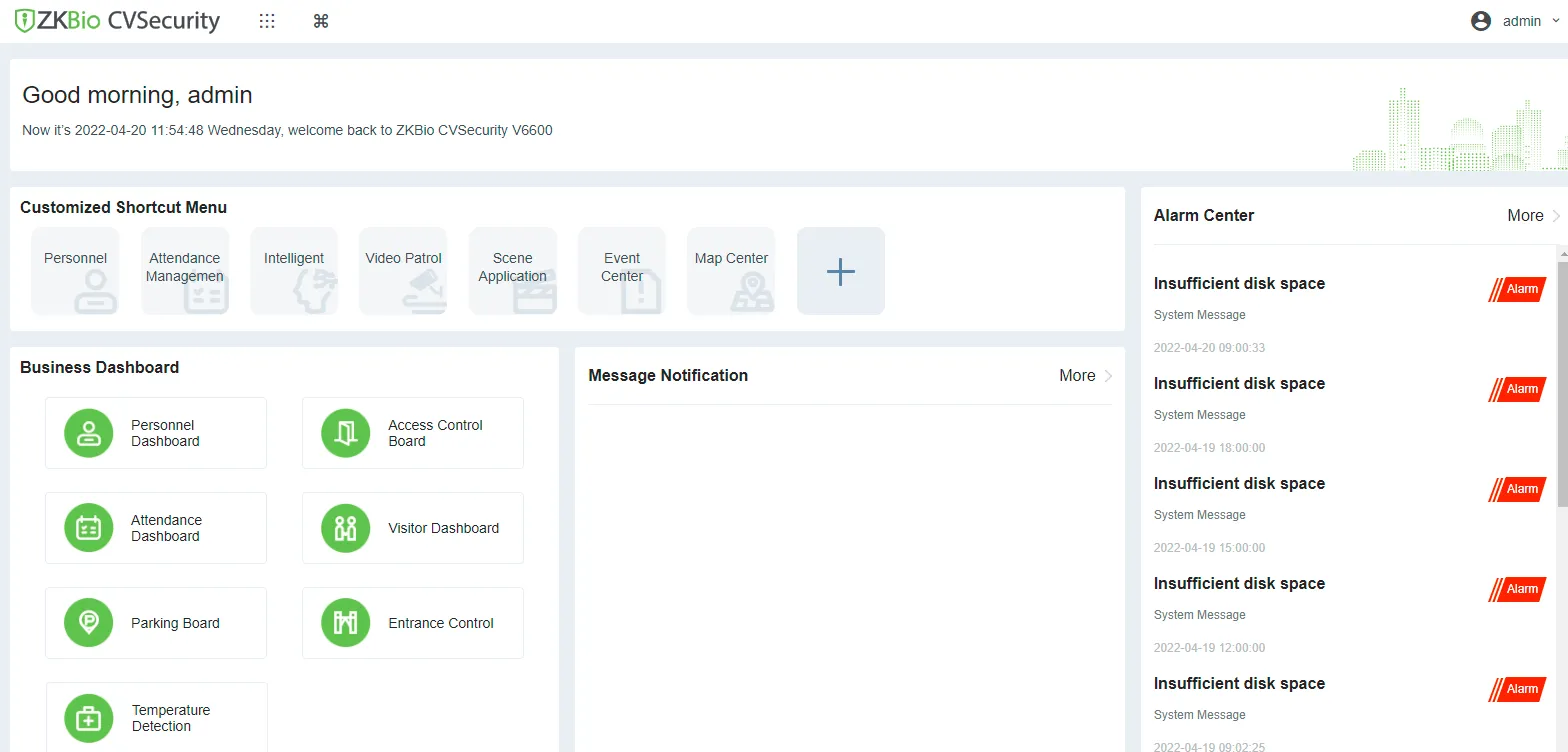The height and width of the screenshot is (752, 1568).
Task: Click More in Message Notification panel
Action: pyautogui.click(x=1077, y=376)
